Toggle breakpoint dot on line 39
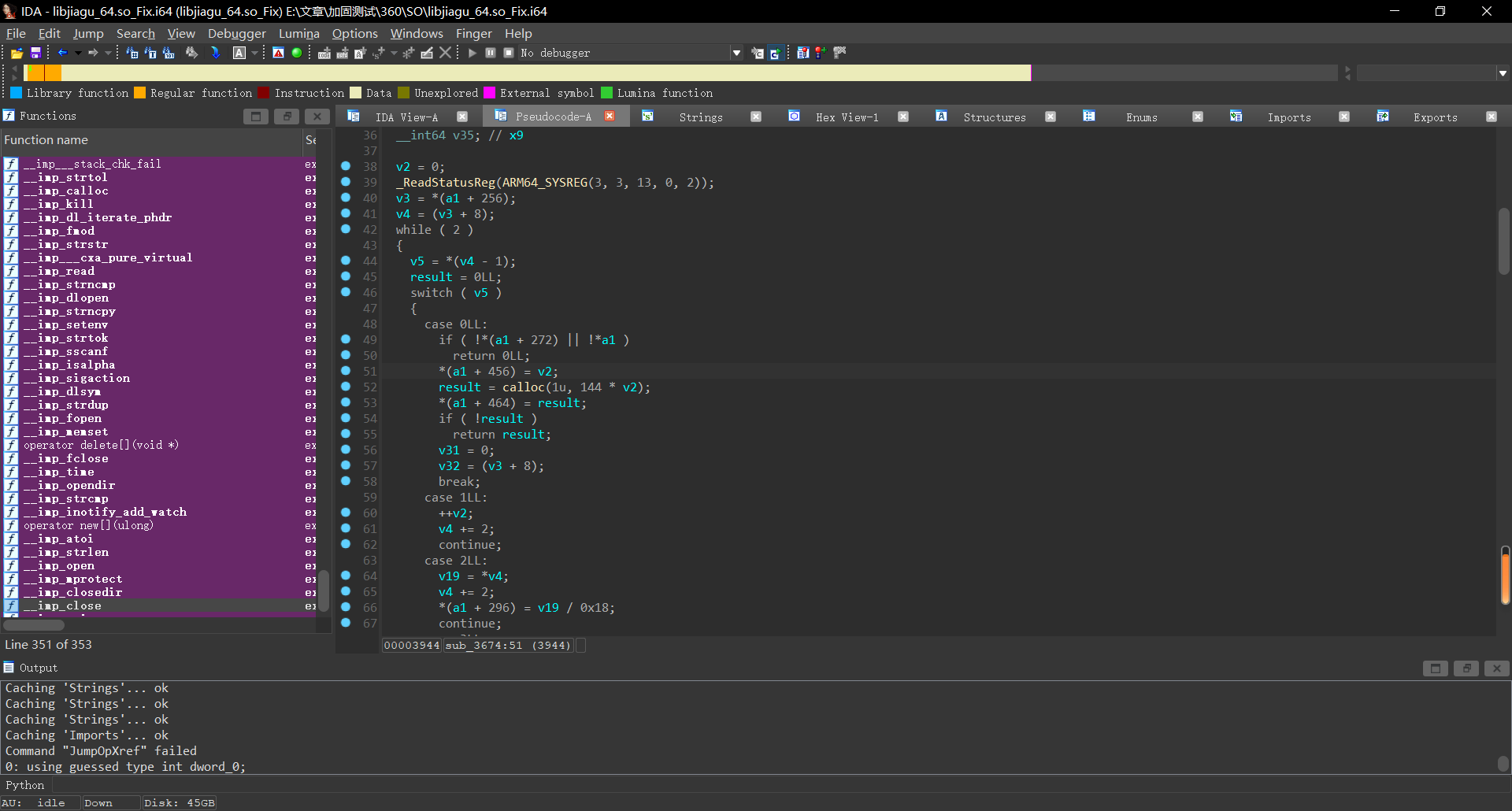The width and height of the screenshot is (1512, 811). [x=346, y=182]
